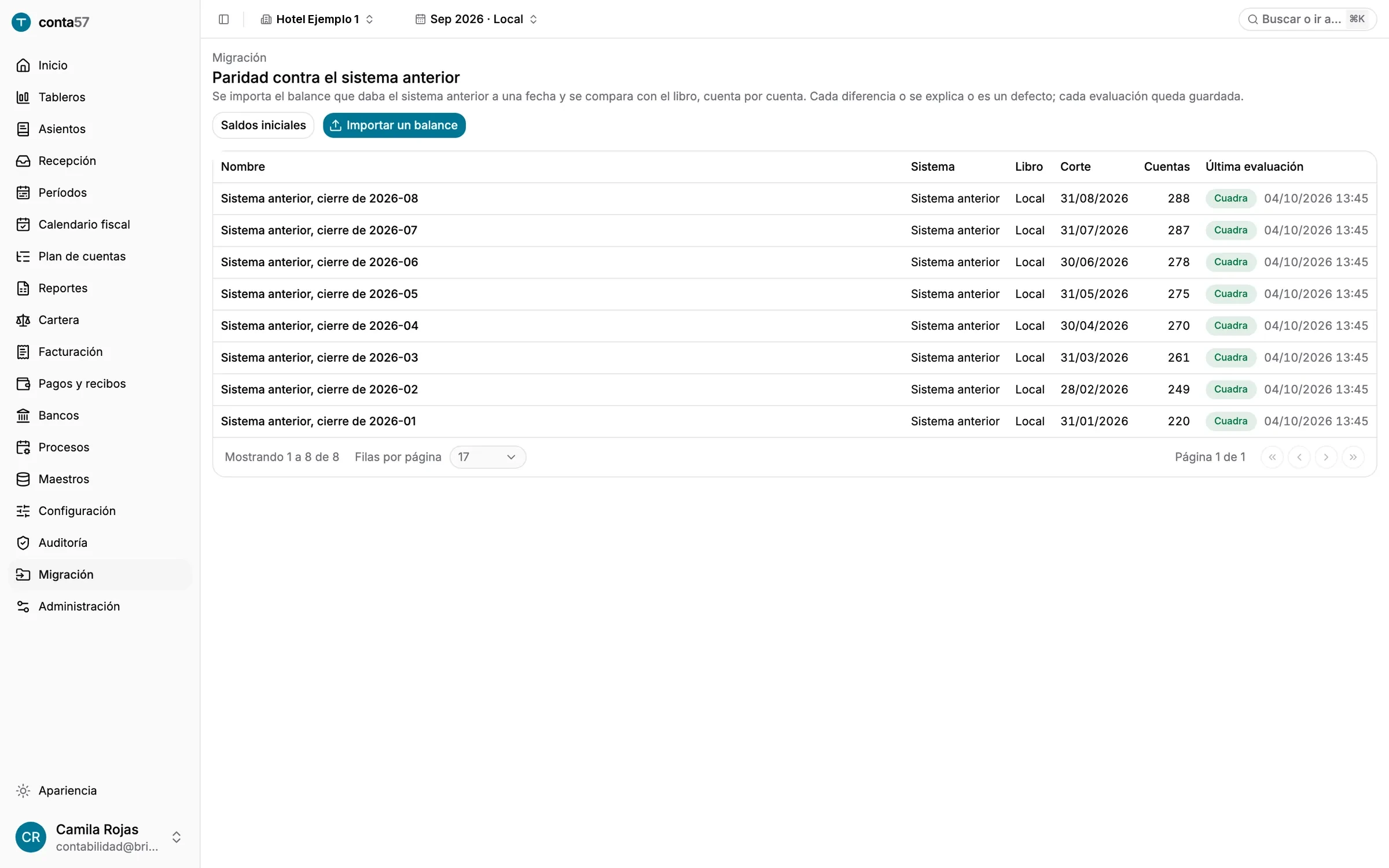
Task: Click the Maestros database icon
Action: 23,479
